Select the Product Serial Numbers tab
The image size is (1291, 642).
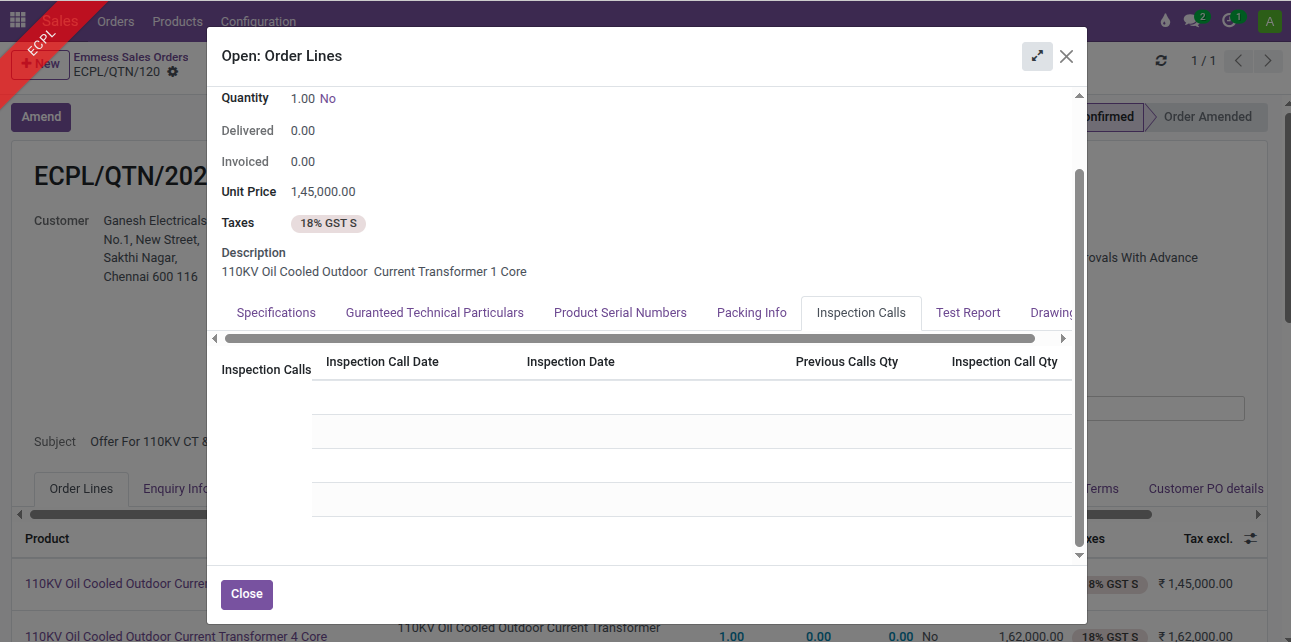[x=620, y=313]
